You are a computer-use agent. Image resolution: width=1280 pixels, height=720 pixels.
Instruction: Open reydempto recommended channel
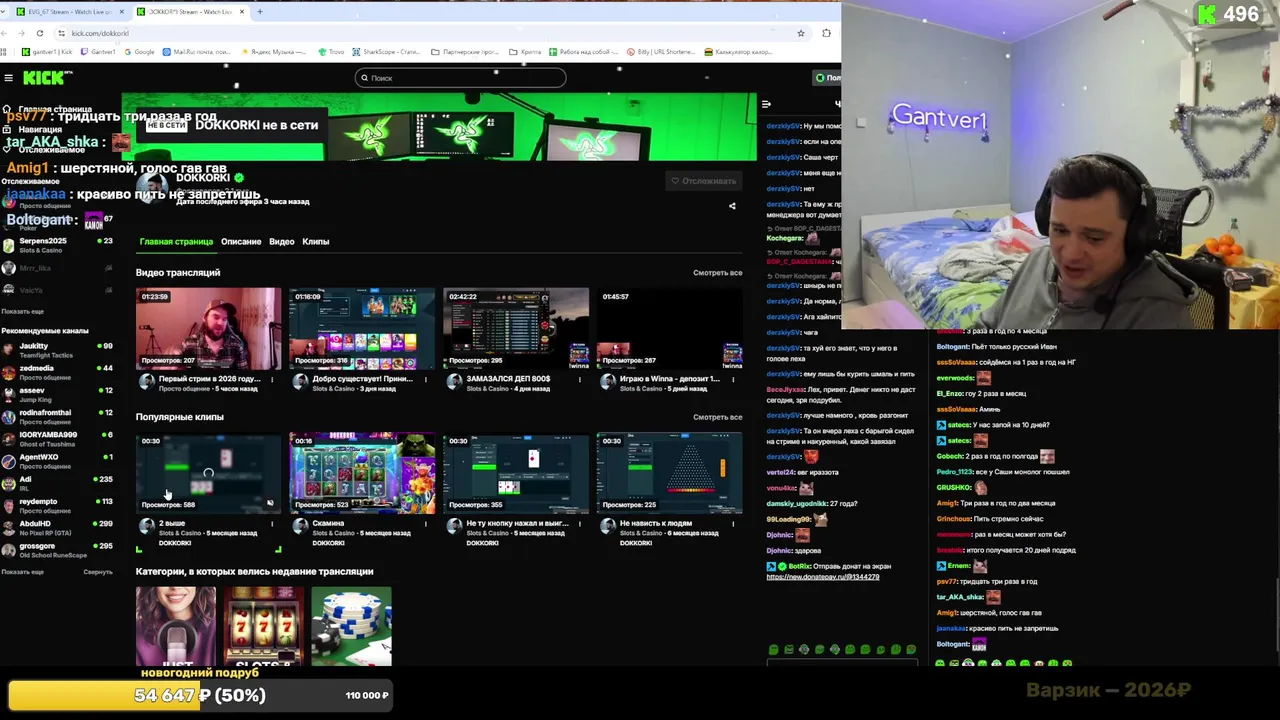pos(57,505)
